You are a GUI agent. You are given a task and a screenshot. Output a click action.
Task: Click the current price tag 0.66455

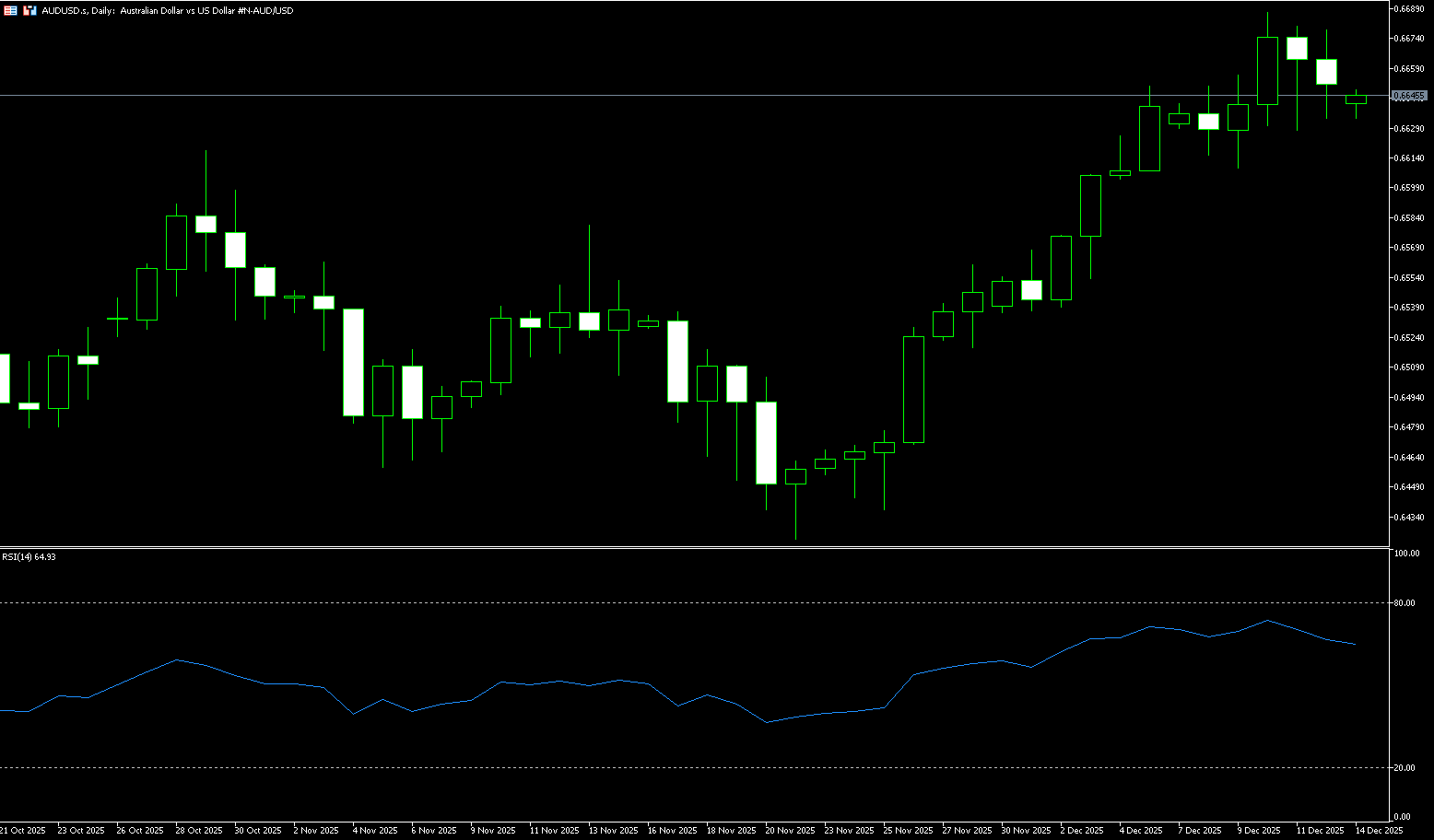click(x=1409, y=96)
